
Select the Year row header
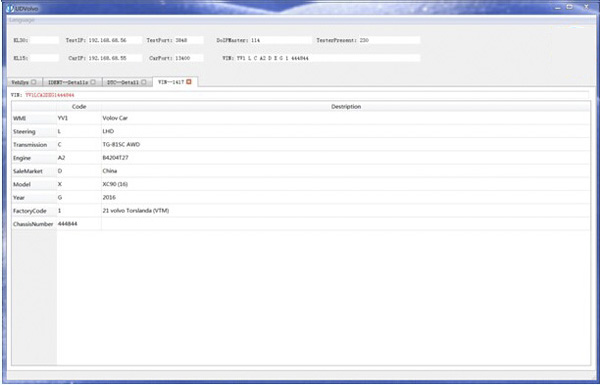coord(34,197)
